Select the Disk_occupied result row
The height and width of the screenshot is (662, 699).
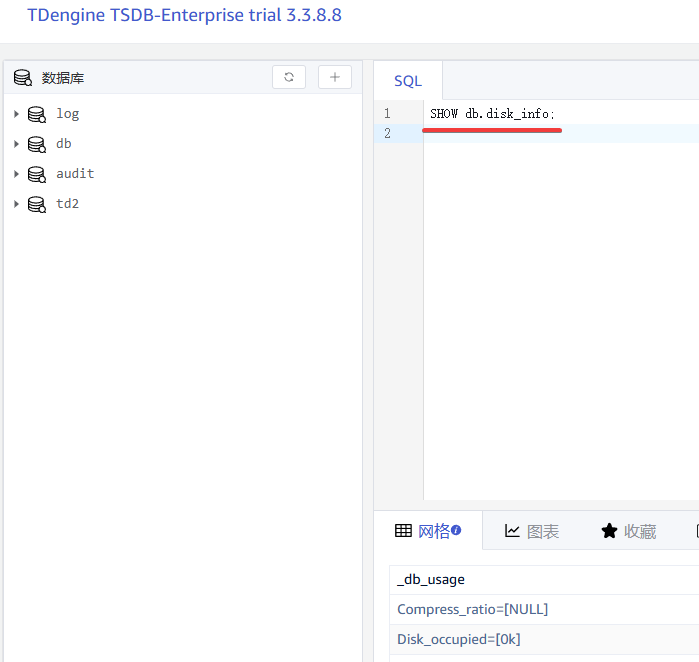(x=459, y=639)
